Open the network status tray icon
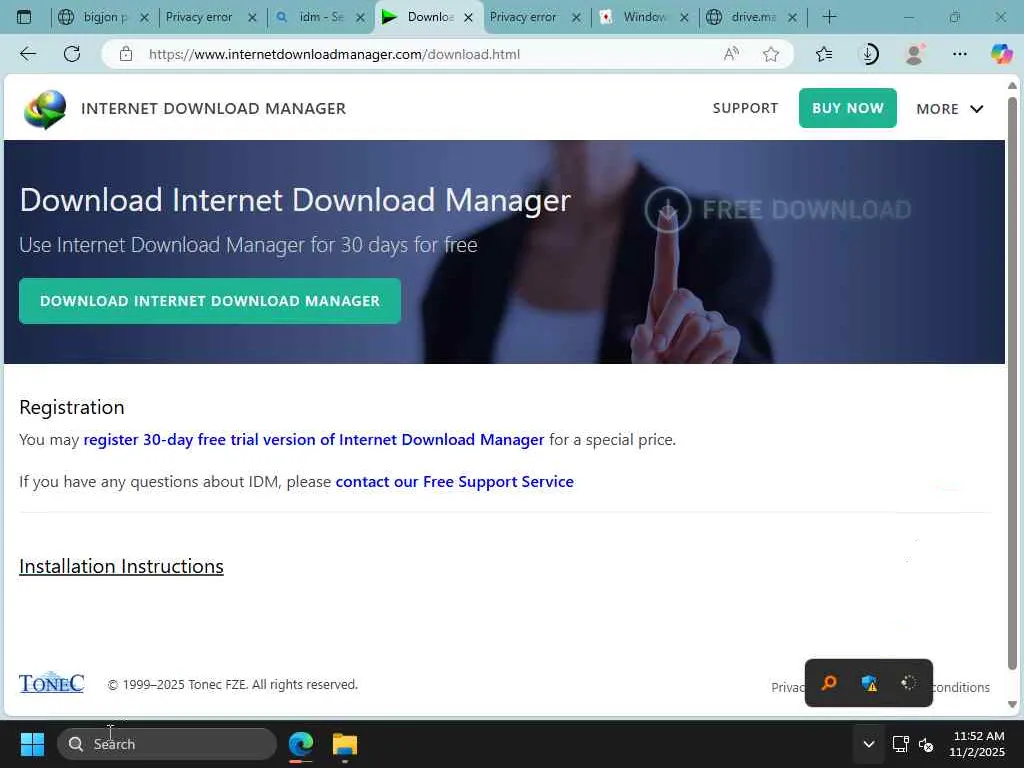Image resolution: width=1024 pixels, height=768 pixels. pos(901,744)
